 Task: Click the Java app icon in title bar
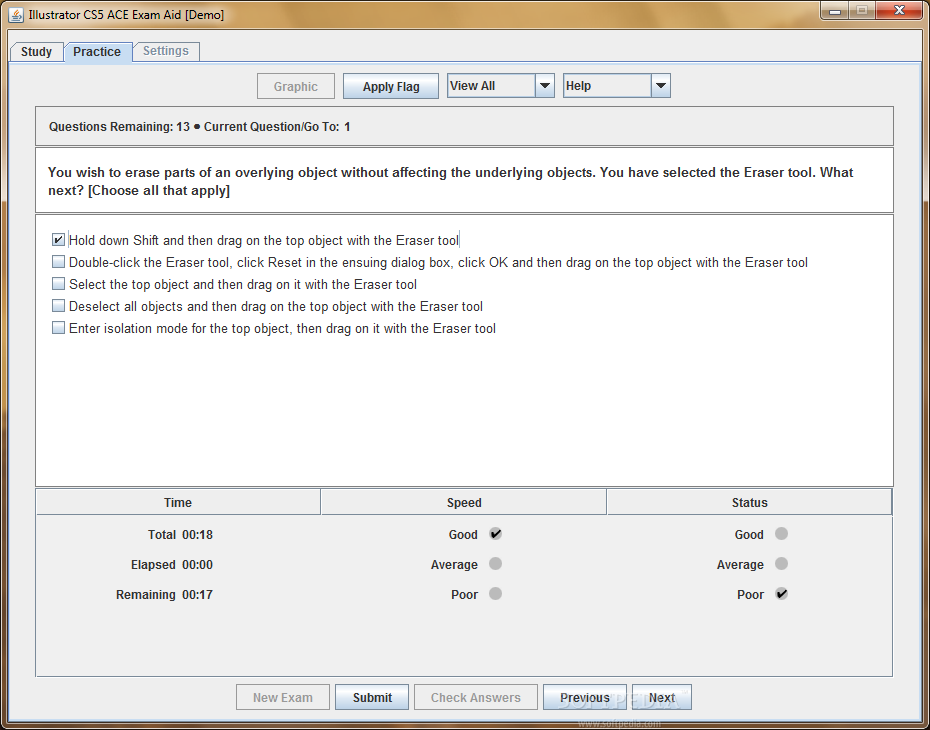click(x=16, y=14)
